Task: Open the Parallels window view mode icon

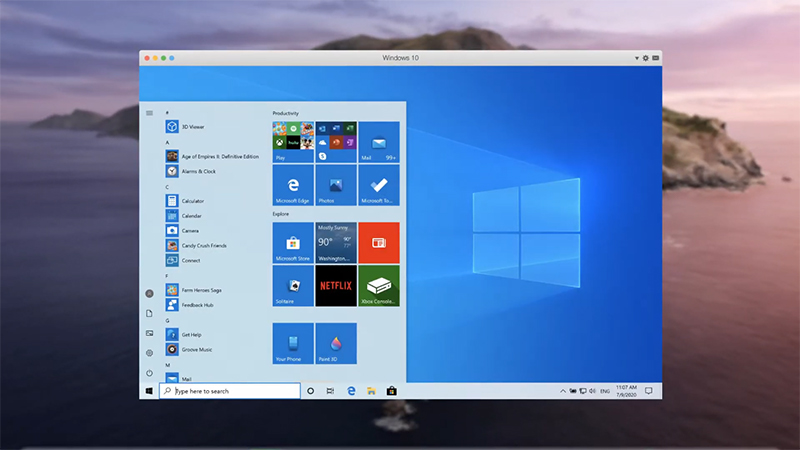Action: [x=656, y=58]
